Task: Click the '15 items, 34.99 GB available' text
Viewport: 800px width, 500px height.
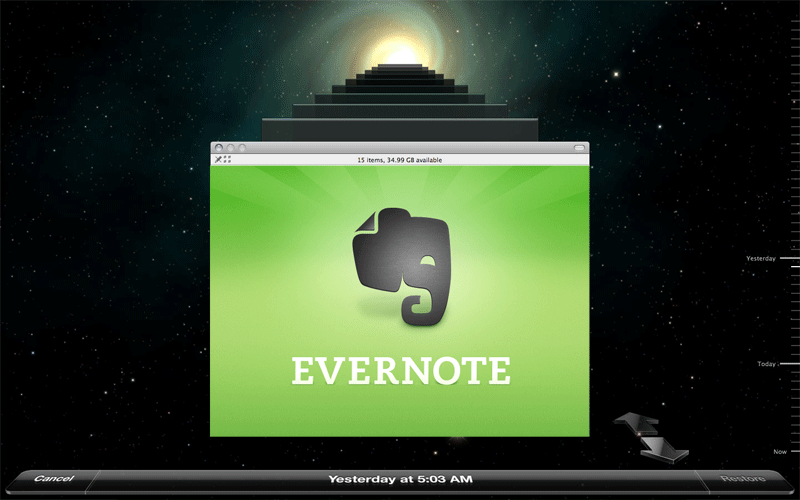Action: (399, 160)
